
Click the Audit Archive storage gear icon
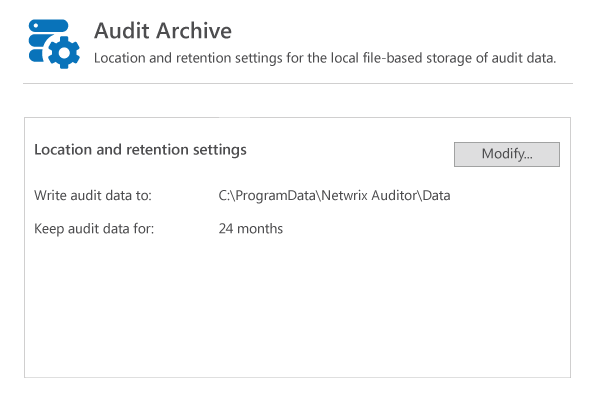coord(54,44)
